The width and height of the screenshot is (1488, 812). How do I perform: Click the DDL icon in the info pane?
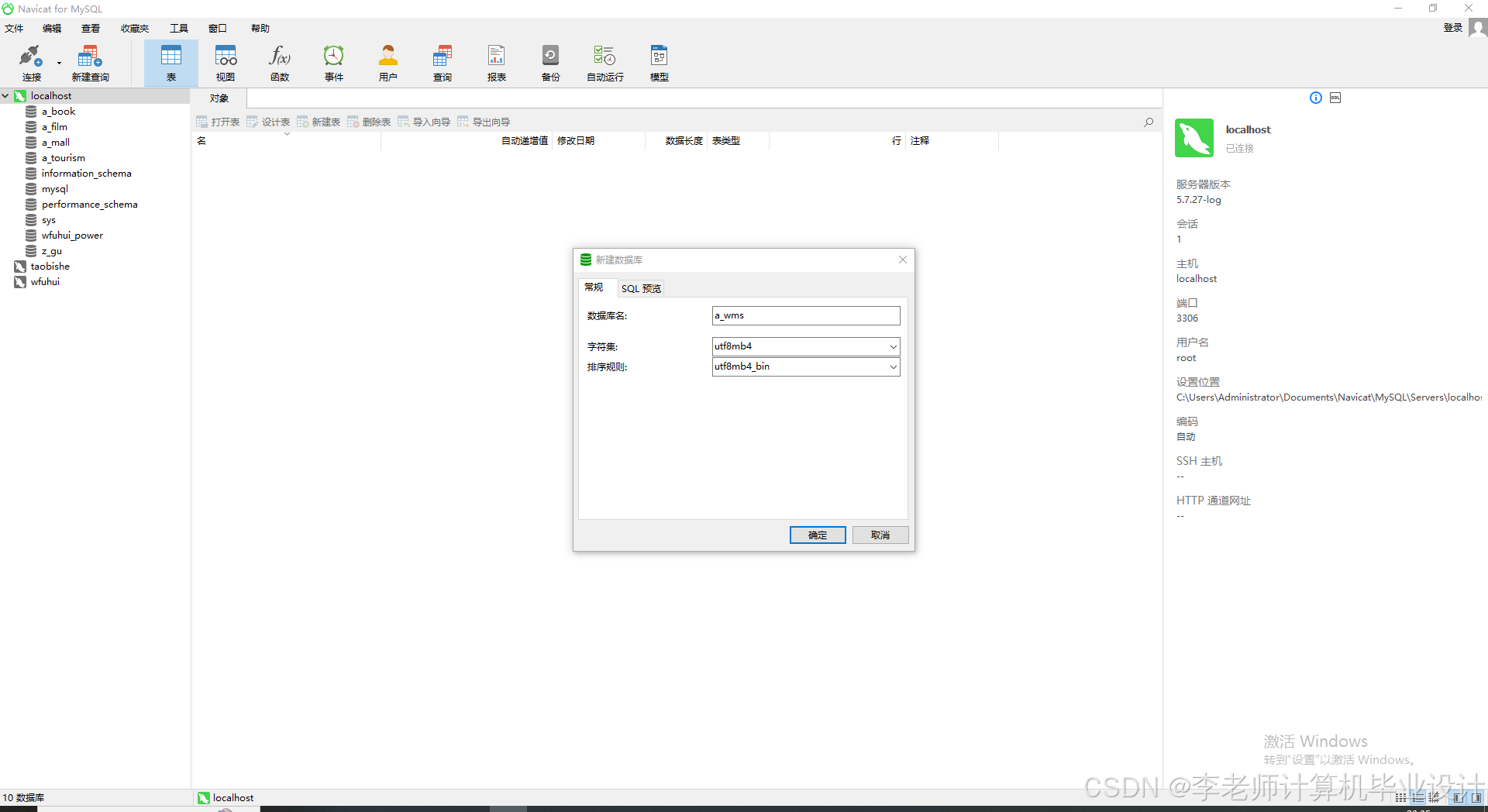point(1336,97)
